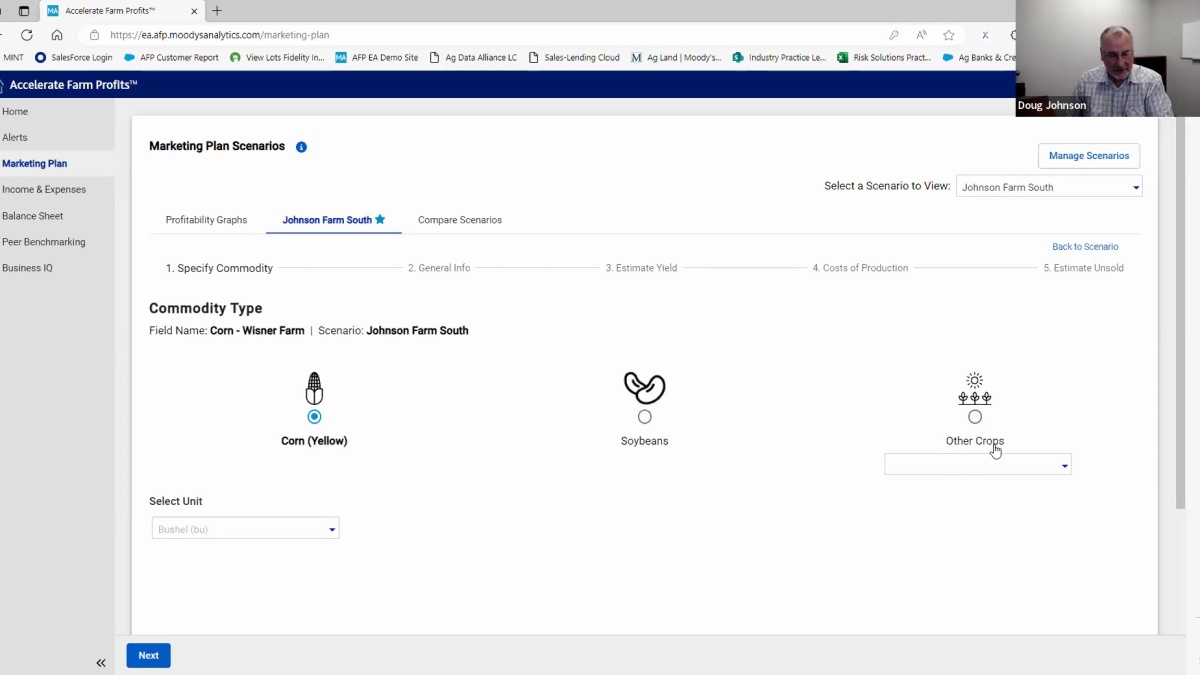Open the MINT bookmark
This screenshot has width=1200, height=675.
(x=13, y=57)
